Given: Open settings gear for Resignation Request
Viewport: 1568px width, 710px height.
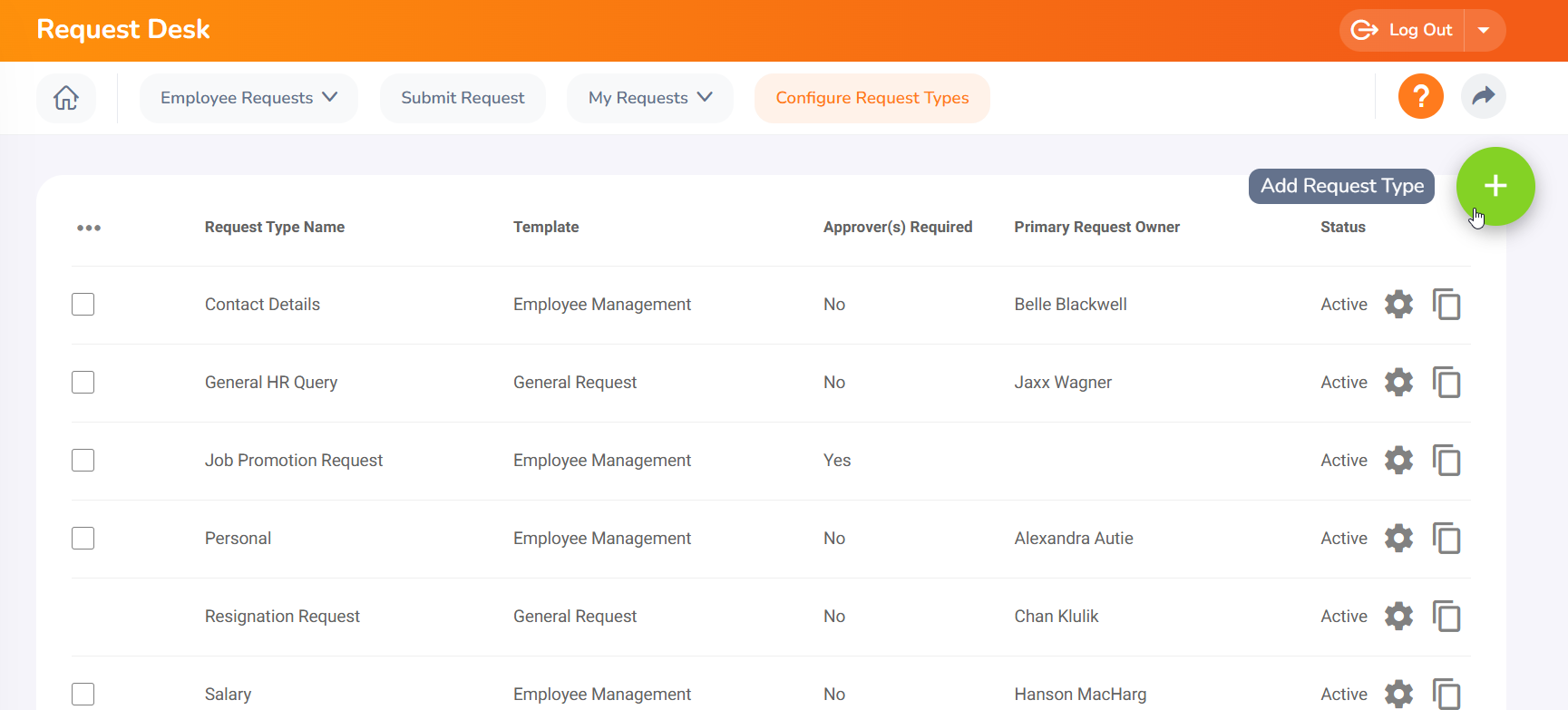Looking at the screenshot, I should [x=1398, y=617].
